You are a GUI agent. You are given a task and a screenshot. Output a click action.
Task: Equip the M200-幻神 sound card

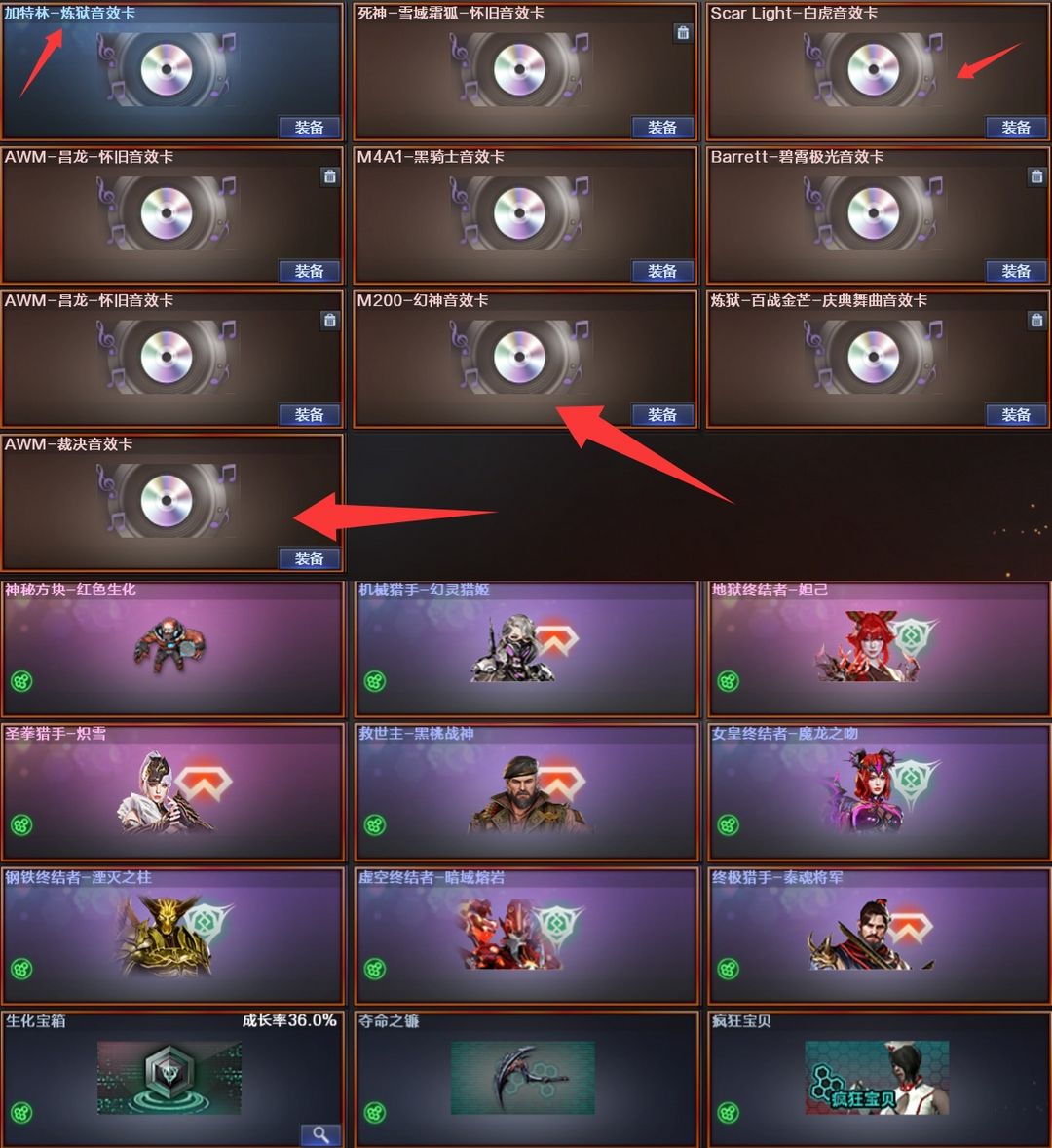click(662, 415)
